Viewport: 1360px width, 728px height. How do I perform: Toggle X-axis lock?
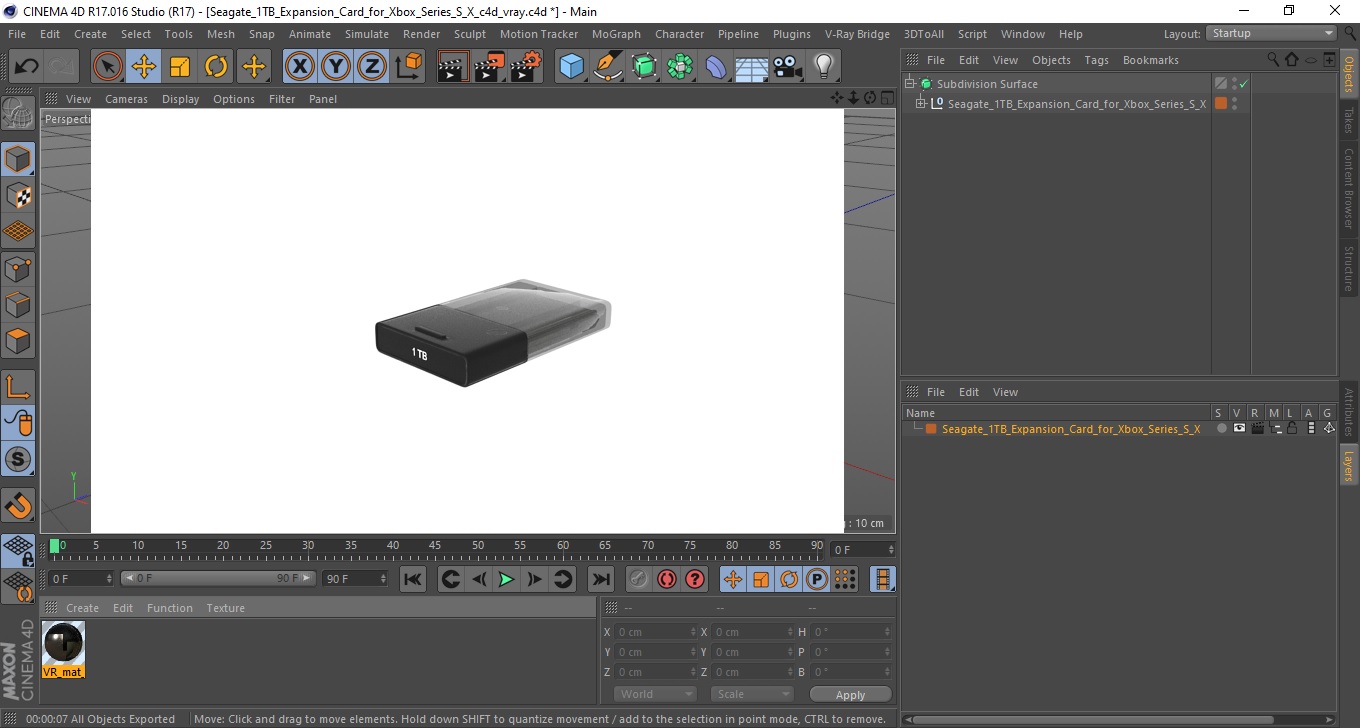click(299, 67)
